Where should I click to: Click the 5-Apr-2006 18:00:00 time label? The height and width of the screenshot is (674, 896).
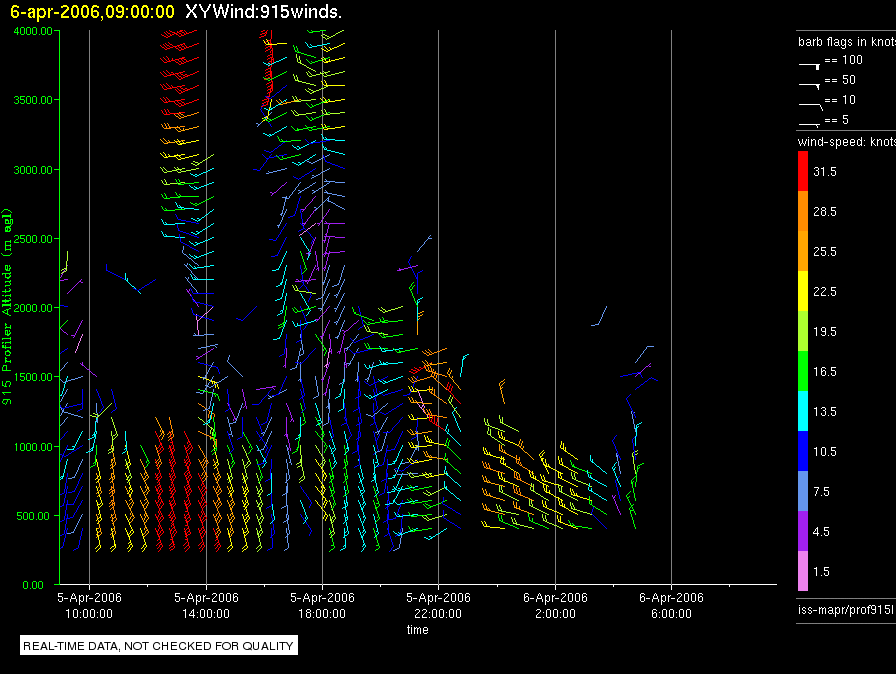click(322, 605)
